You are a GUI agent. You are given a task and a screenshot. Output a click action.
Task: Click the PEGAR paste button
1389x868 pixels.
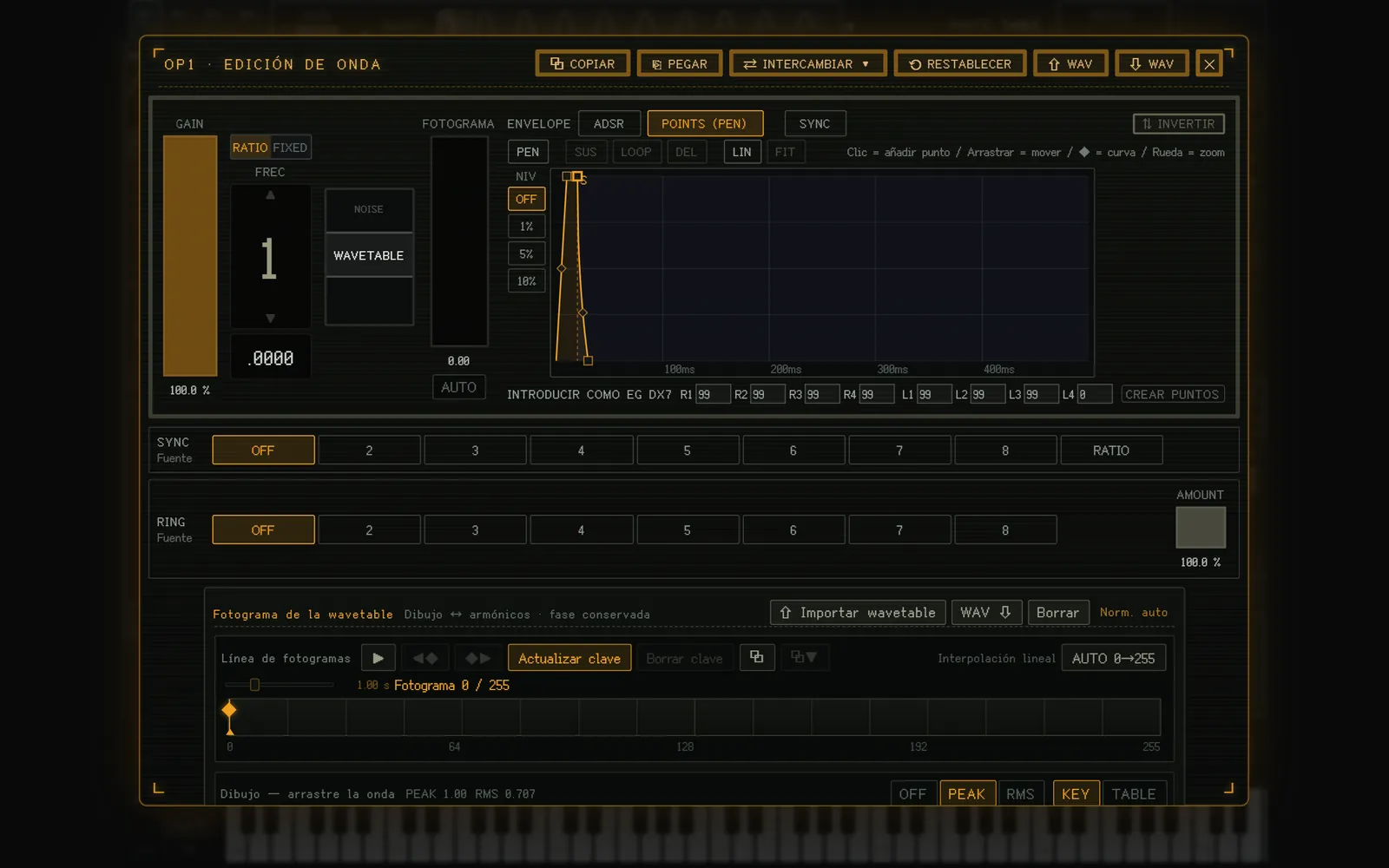[680, 63]
